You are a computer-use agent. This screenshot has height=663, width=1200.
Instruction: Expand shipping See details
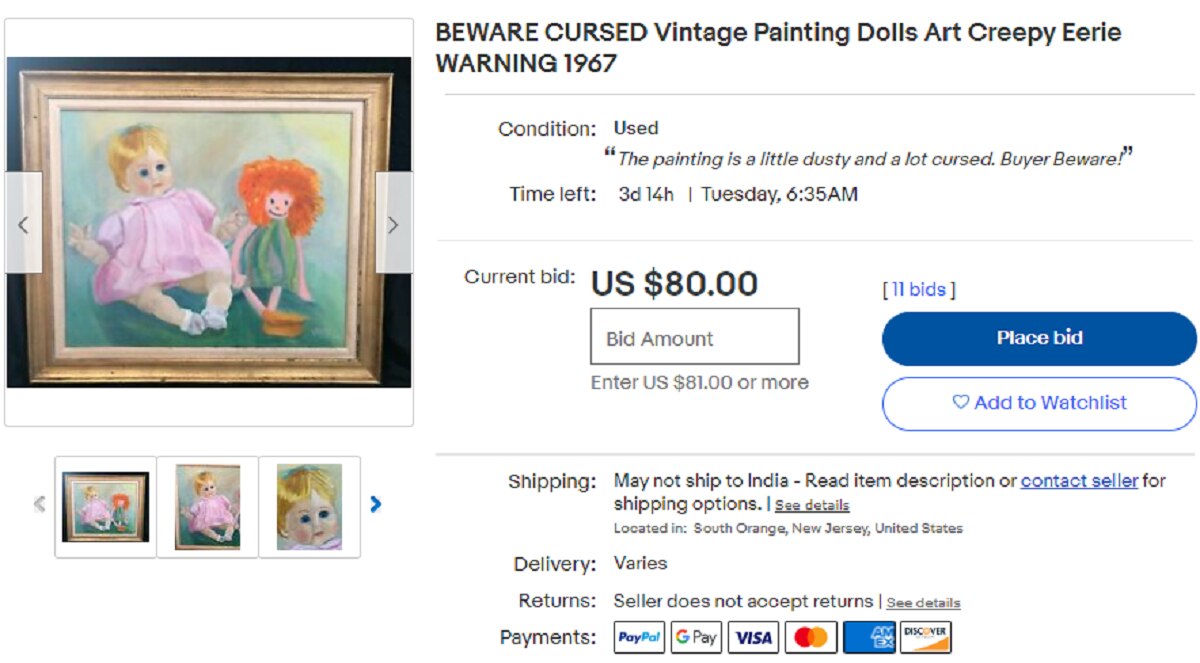[x=811, y=505]
